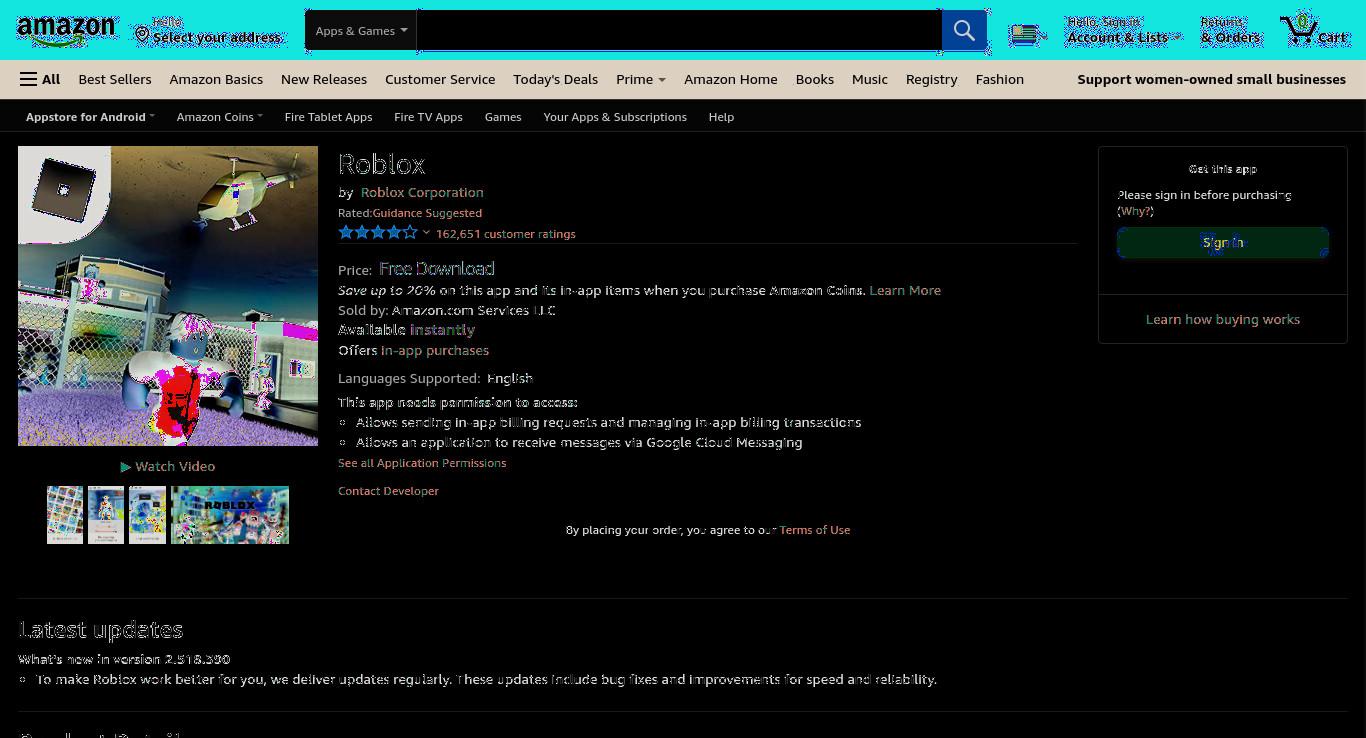Open the Help tab
Viewport: 1366px width, 738px height.
[721, 117]
